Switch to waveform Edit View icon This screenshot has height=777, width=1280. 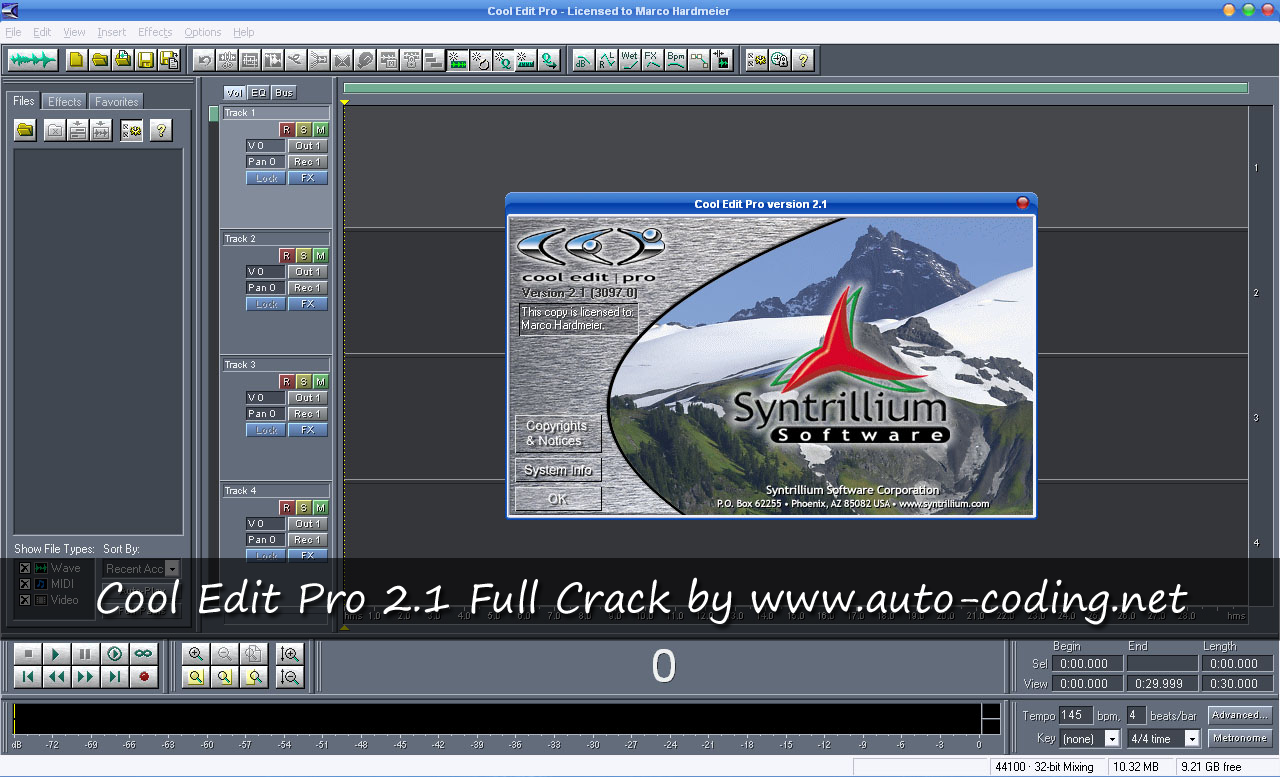click(33, 60)
